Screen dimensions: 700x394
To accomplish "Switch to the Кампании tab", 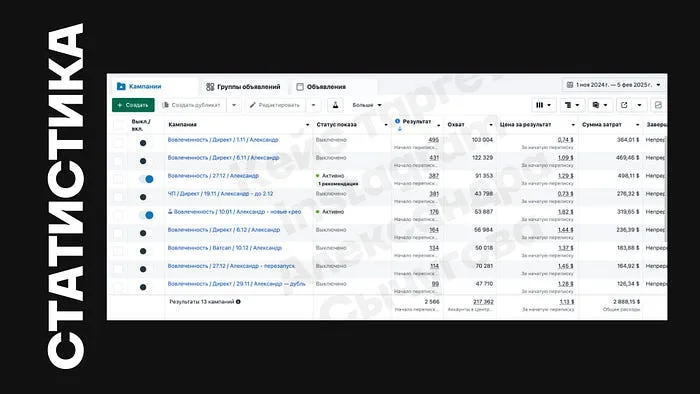I will click(x=153, y=86).
